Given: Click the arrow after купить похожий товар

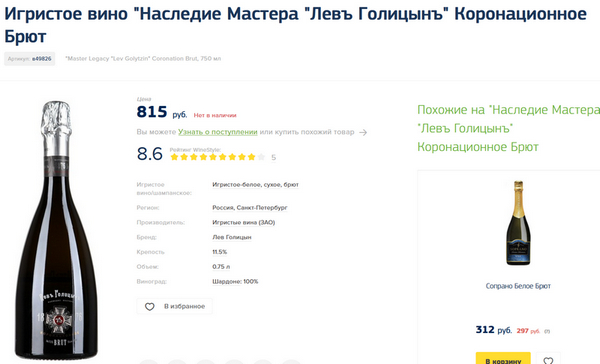Looking at the screenshot, I should point(363,132).
